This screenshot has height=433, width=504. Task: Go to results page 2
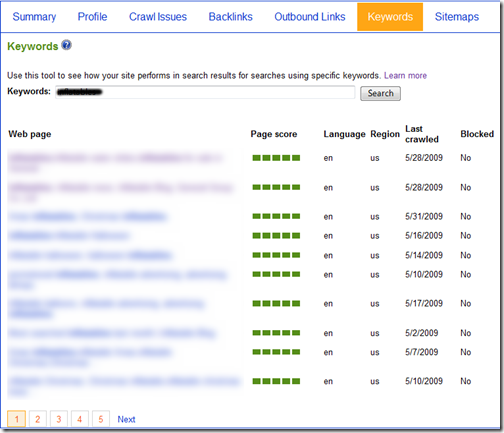[x=38, y=419]
